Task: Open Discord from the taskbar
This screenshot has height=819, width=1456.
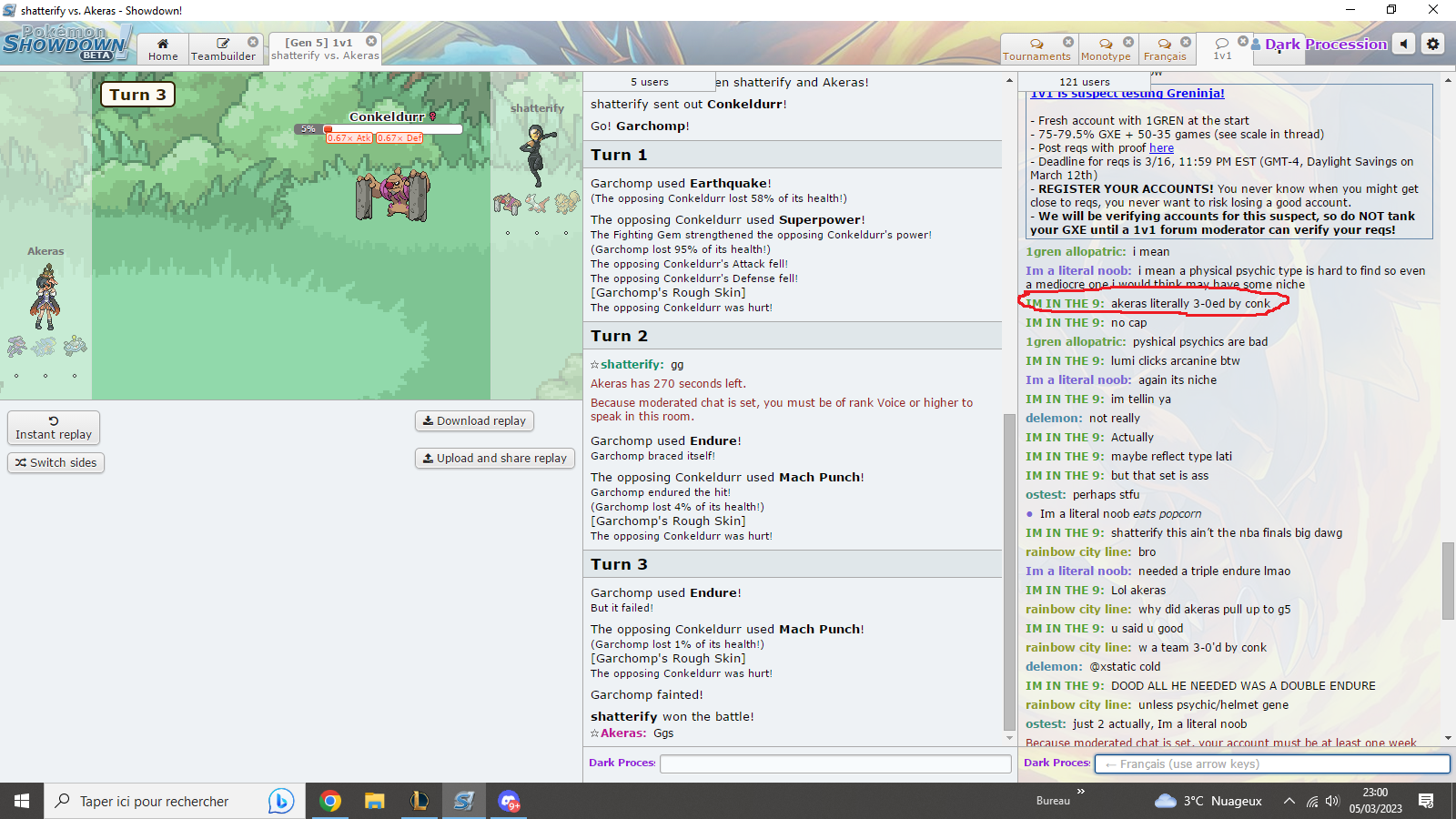Action: (x=509, y=801)
